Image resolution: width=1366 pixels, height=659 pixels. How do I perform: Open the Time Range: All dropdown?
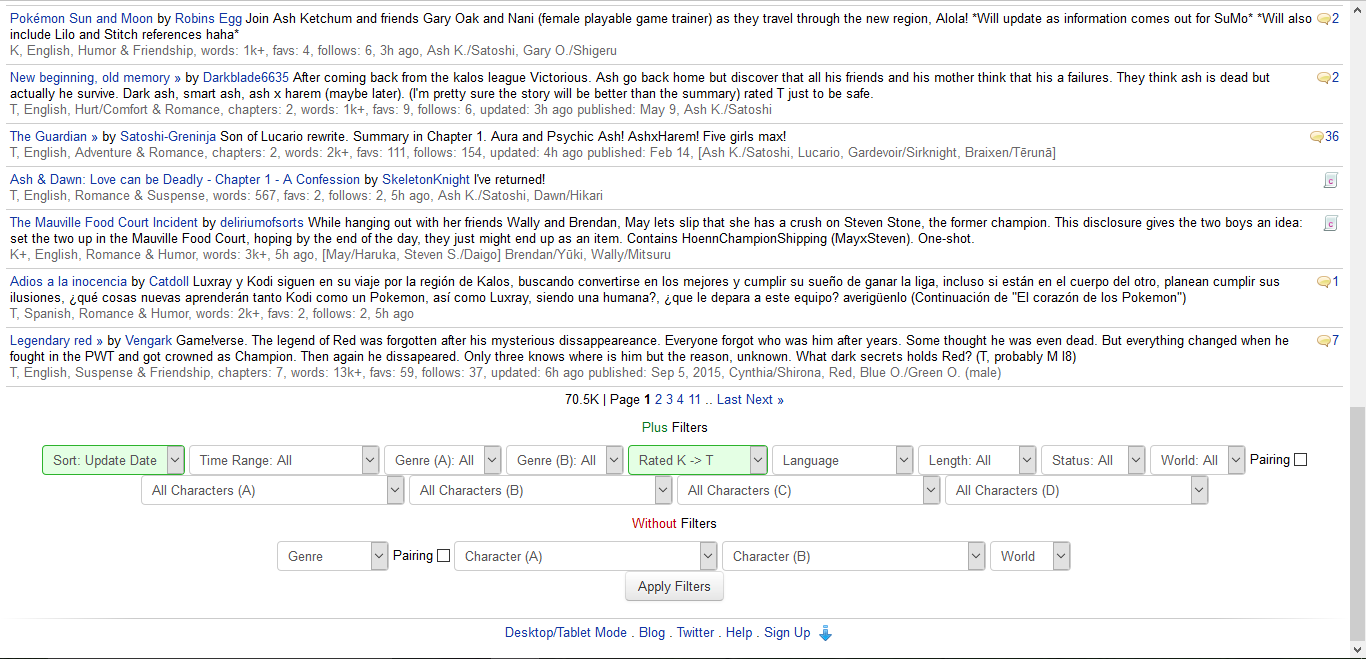point(283,460)
